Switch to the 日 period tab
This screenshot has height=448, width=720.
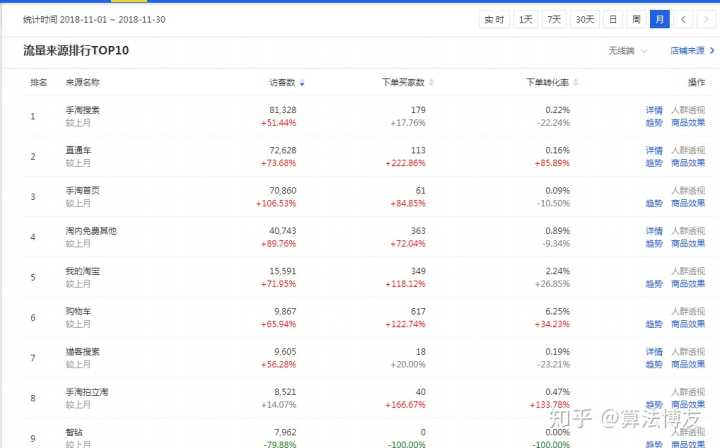pos(613,20)
